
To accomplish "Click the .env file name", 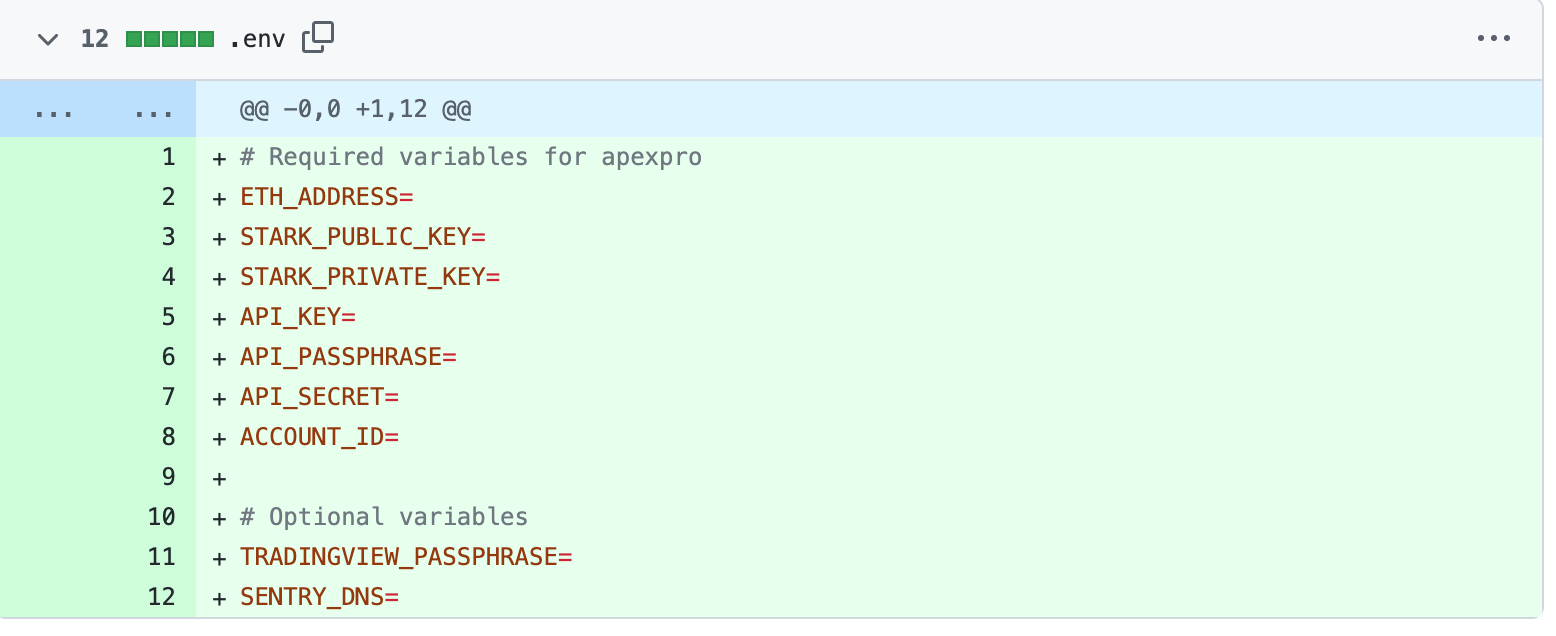I will tap(256, 40).
